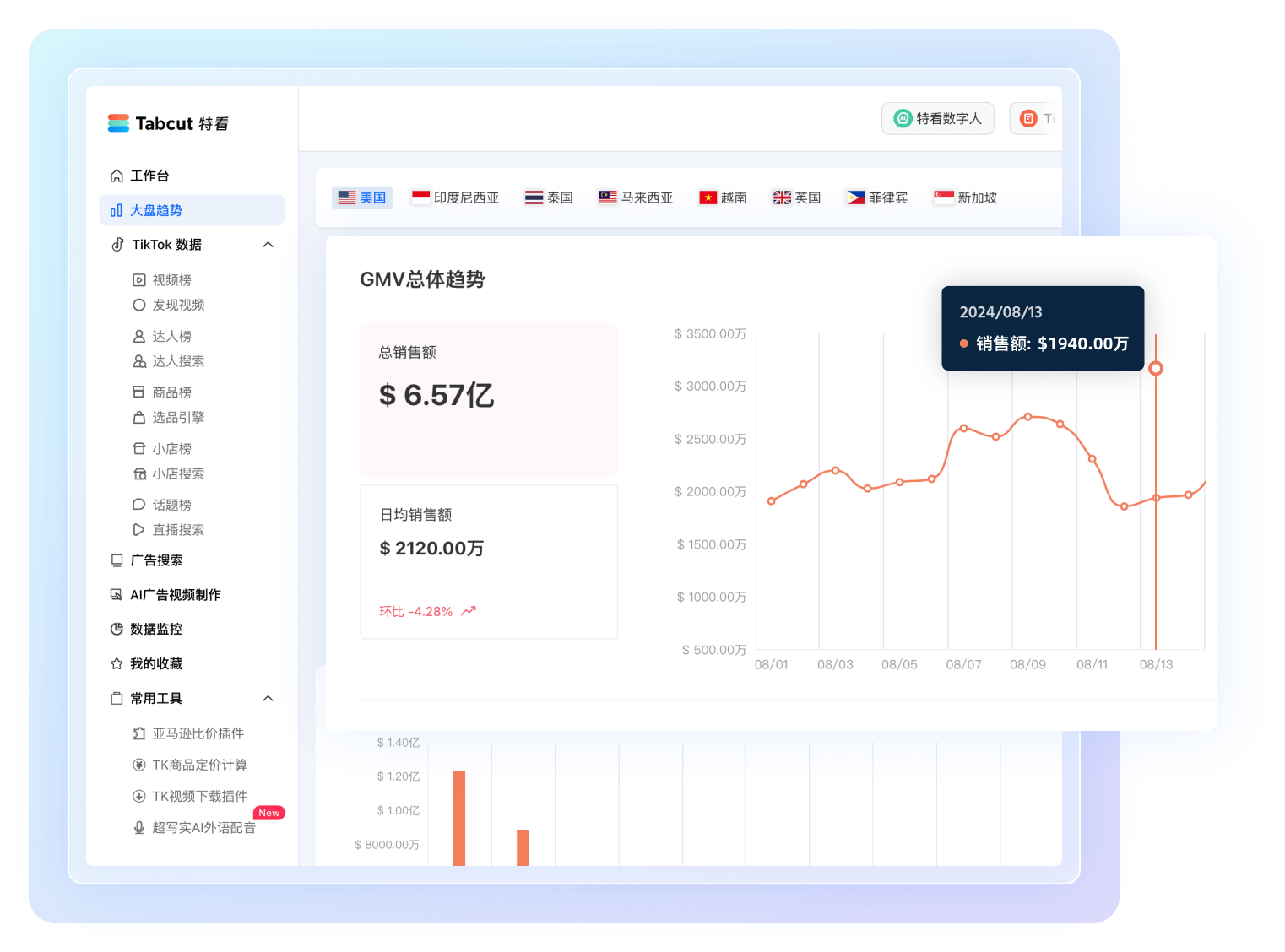Image resolution: width=1285 pixels, height=952 pixels.
Task: Switch to the 新加坡 tab
Action: [x=965, y=197]
